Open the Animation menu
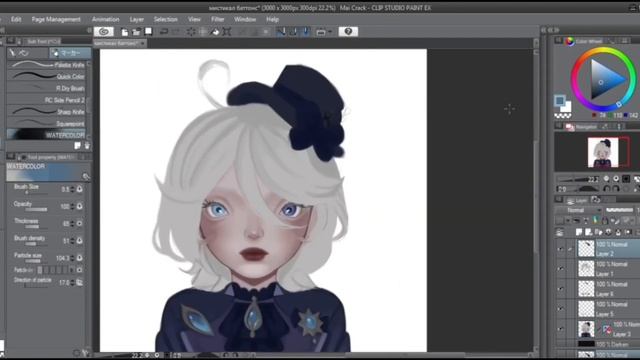 (105, 19)
